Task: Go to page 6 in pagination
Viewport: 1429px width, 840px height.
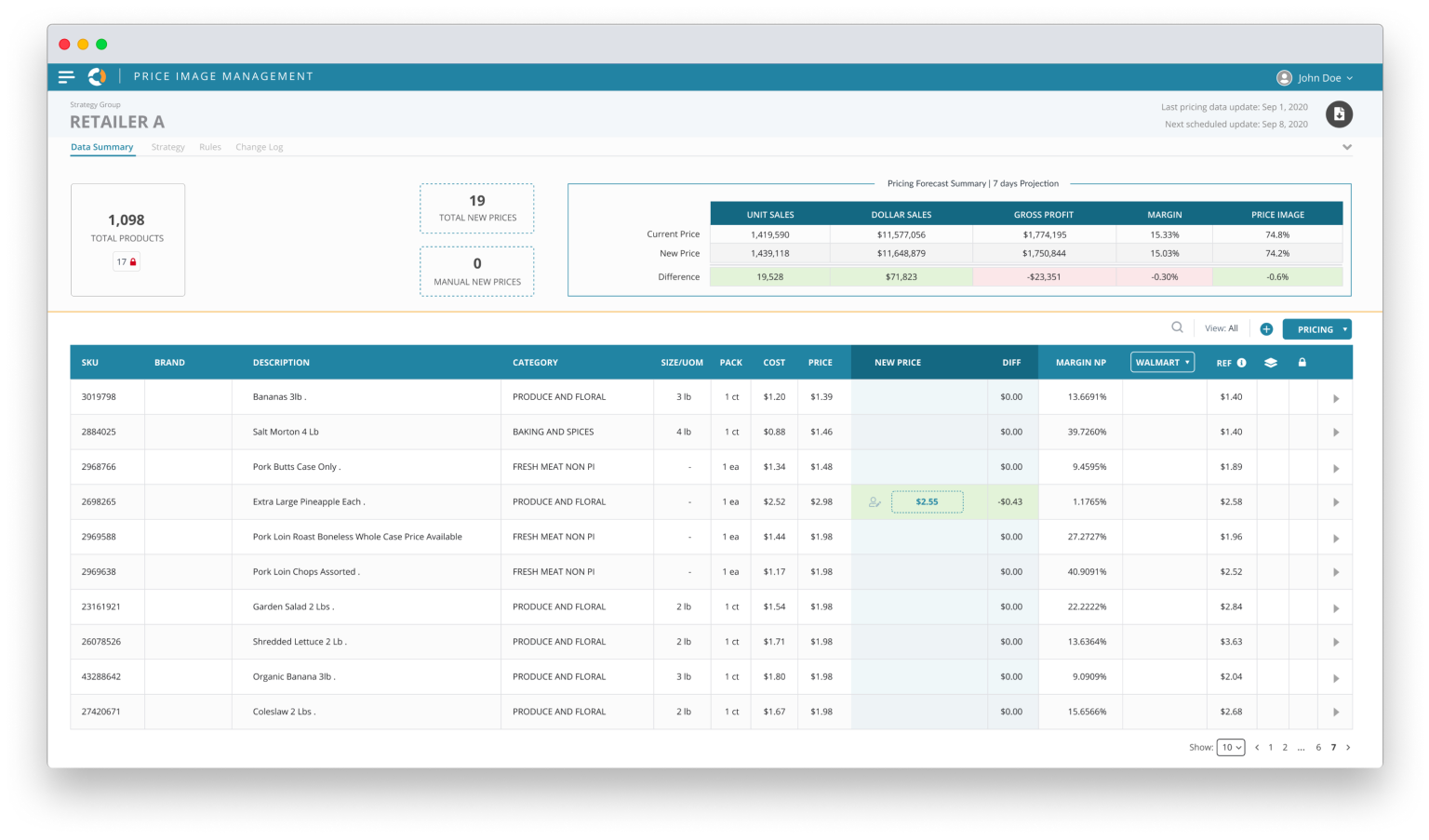Action: click(x=1318, y=748)
